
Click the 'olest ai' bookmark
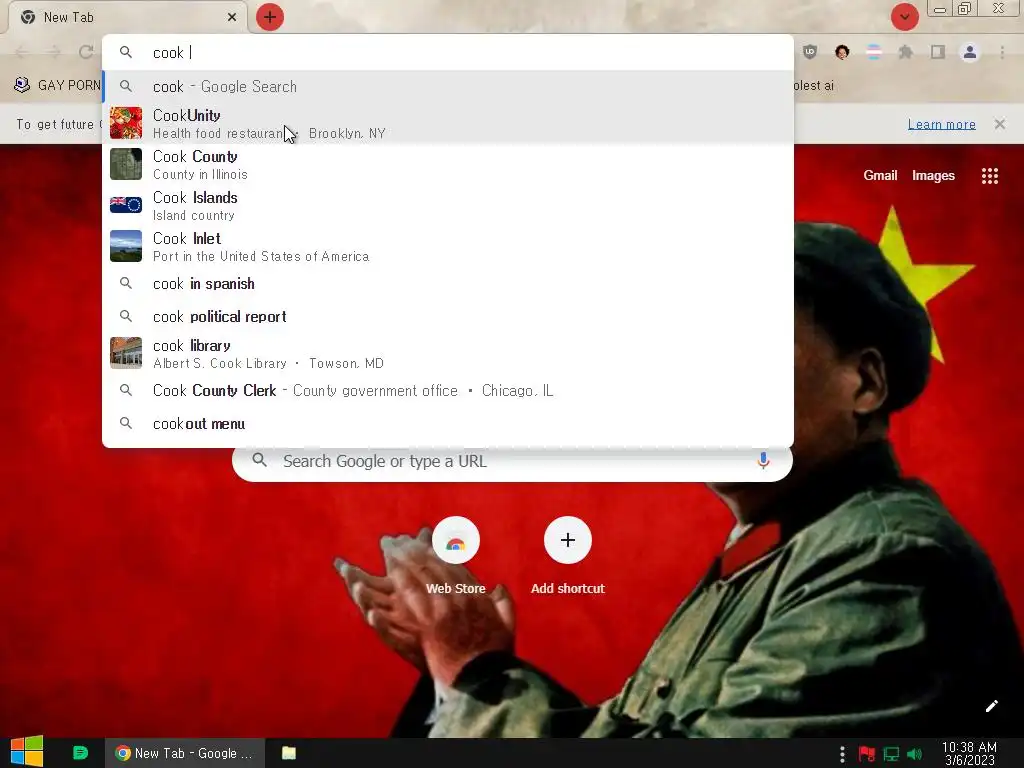point(814,85)
